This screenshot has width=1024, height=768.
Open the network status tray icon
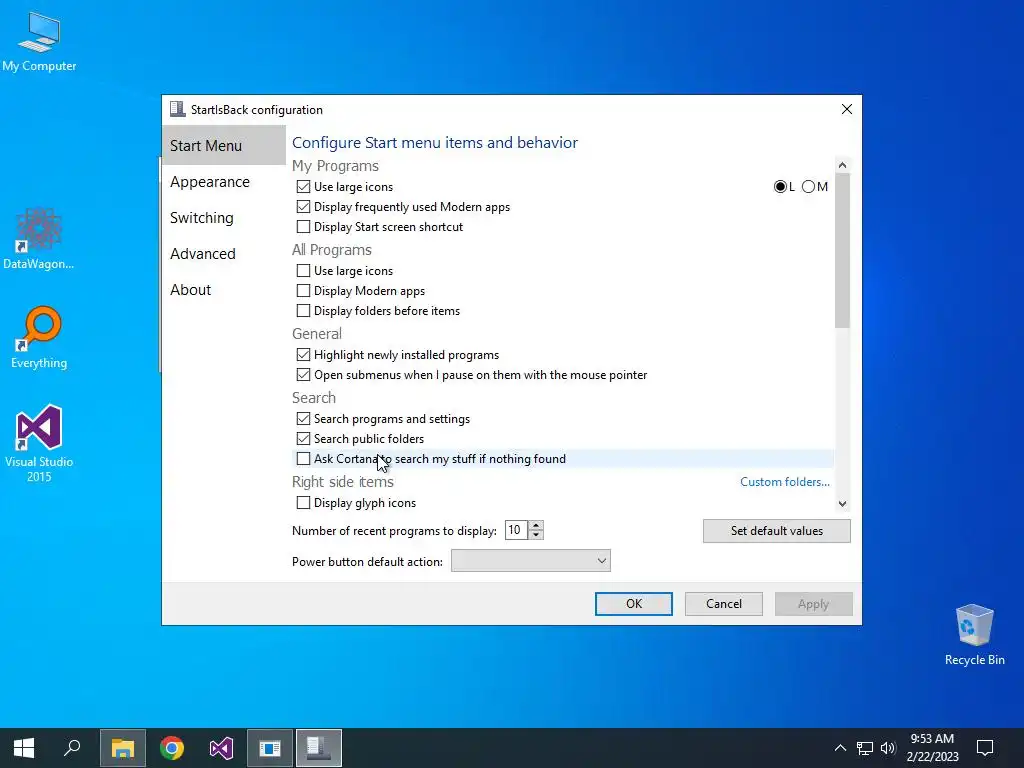[865, 748]
